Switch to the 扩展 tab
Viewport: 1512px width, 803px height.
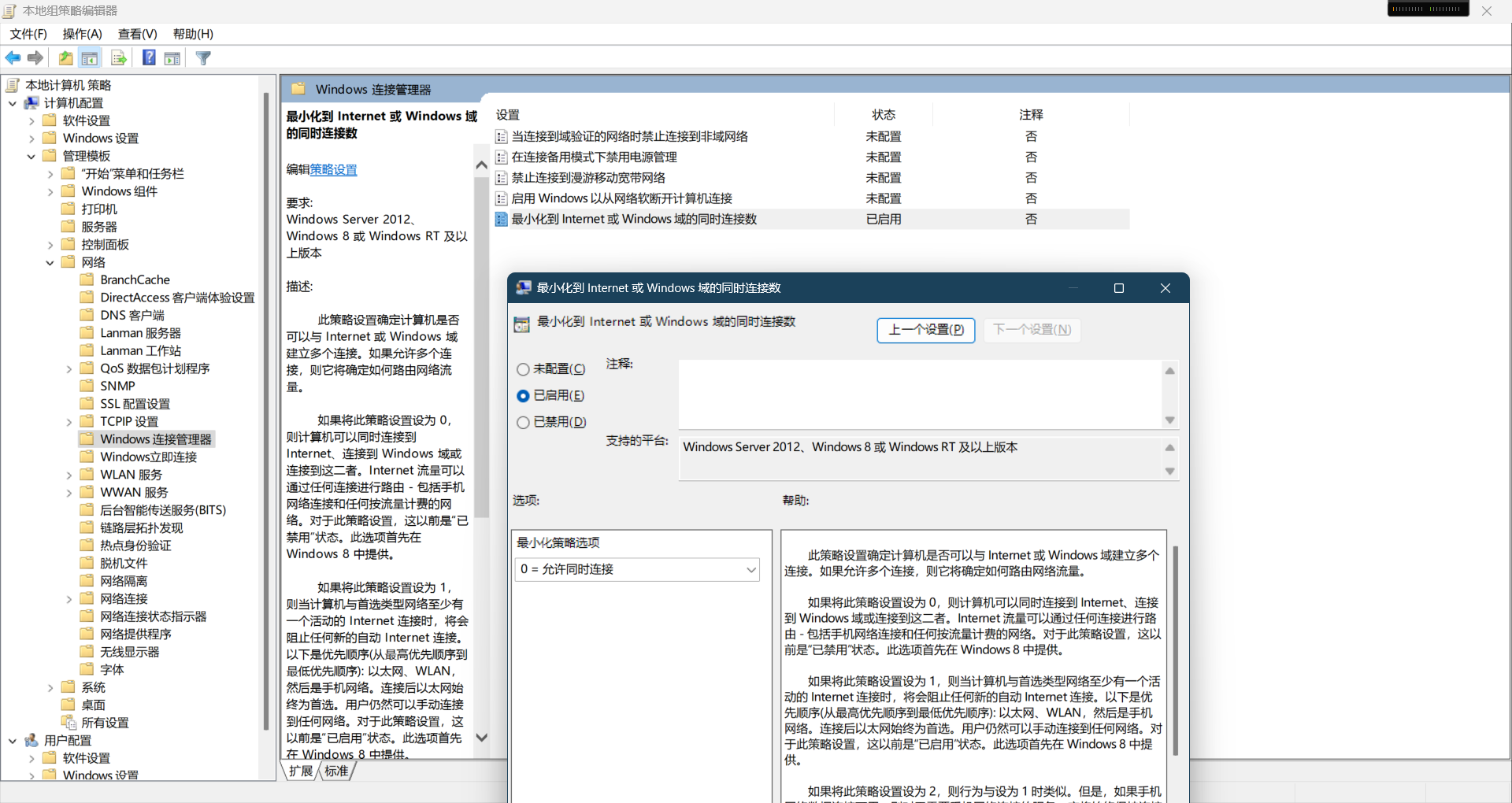coord(301,771)
